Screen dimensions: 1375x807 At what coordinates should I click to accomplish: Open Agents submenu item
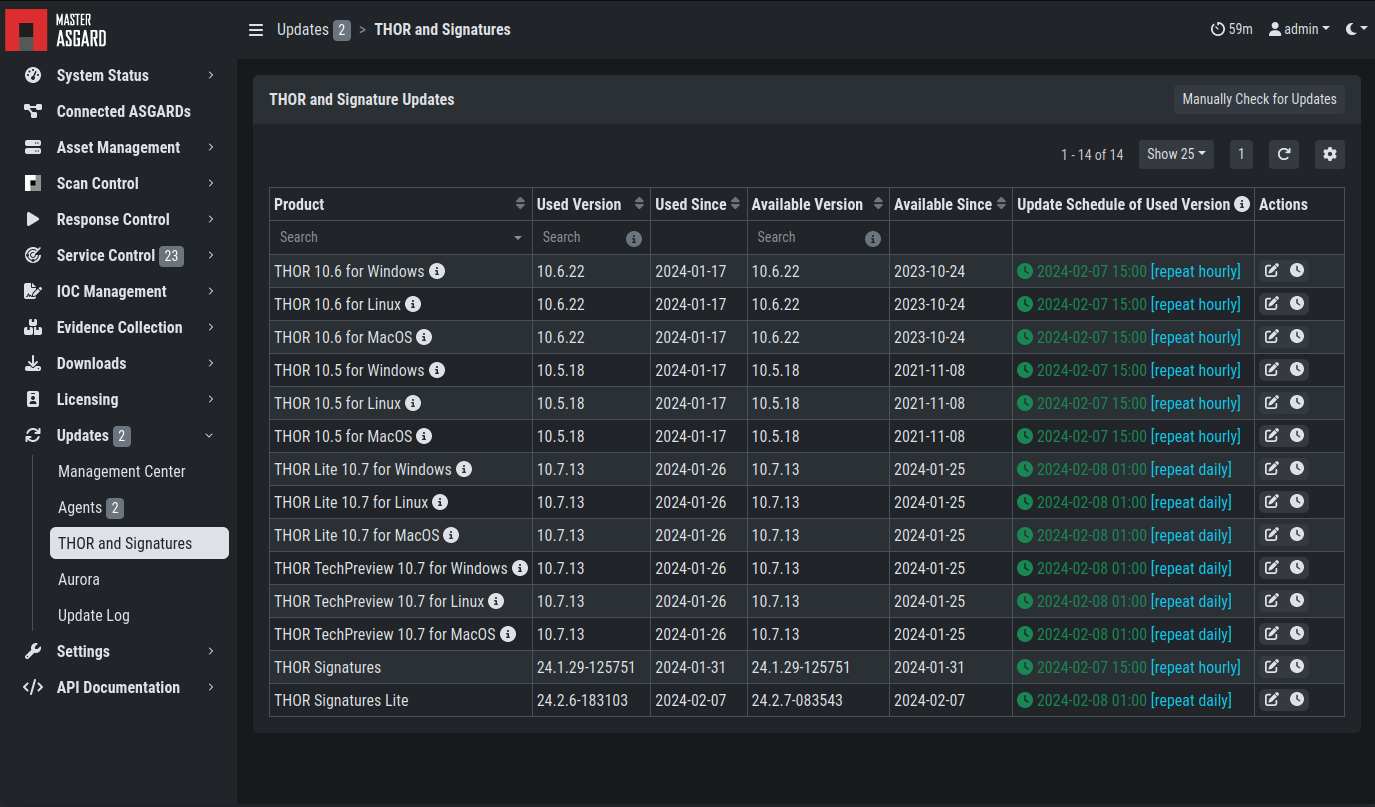click(139, 507)
